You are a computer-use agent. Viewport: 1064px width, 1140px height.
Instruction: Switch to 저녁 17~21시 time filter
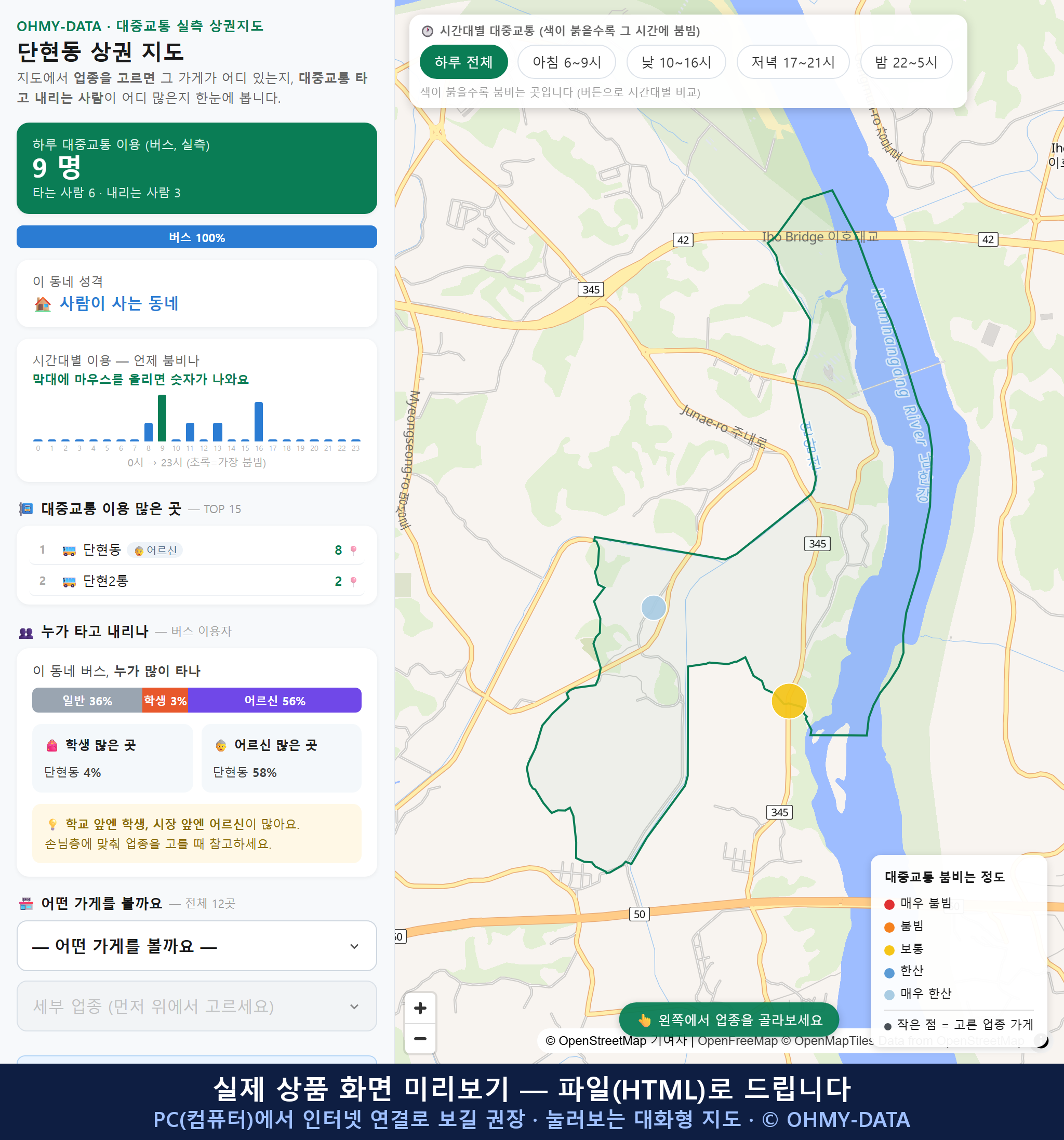(792, 62)
